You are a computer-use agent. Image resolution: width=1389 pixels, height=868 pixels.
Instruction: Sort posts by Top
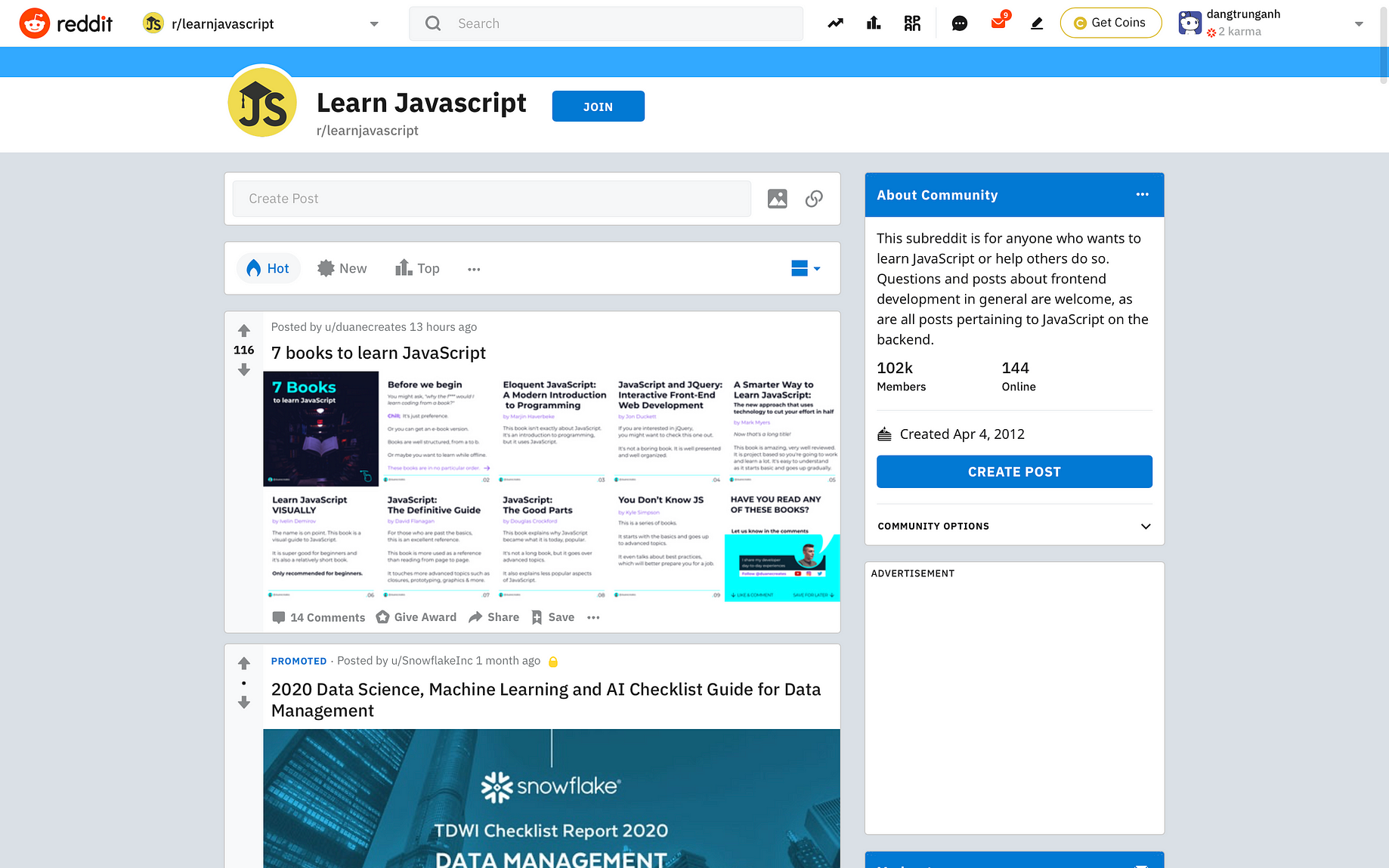(x=417, y=268)
